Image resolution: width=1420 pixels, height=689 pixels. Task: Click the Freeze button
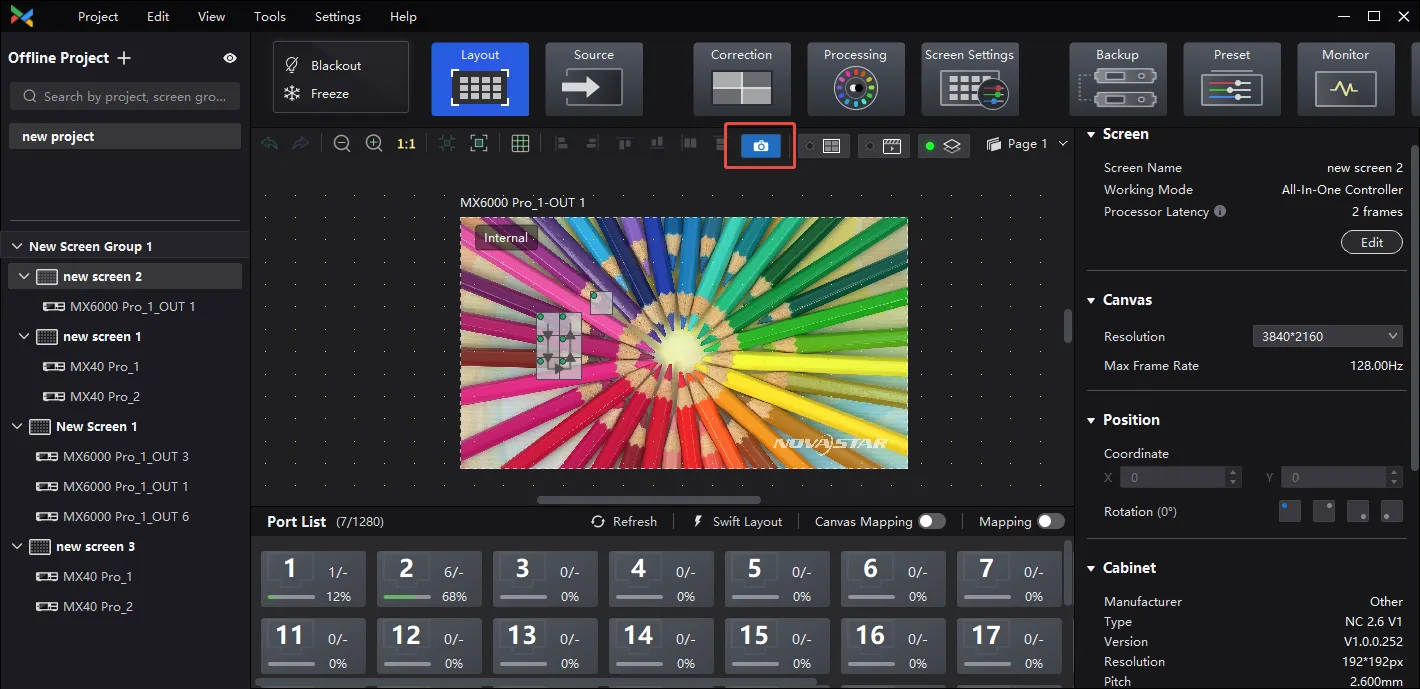(x=319, y=93)
